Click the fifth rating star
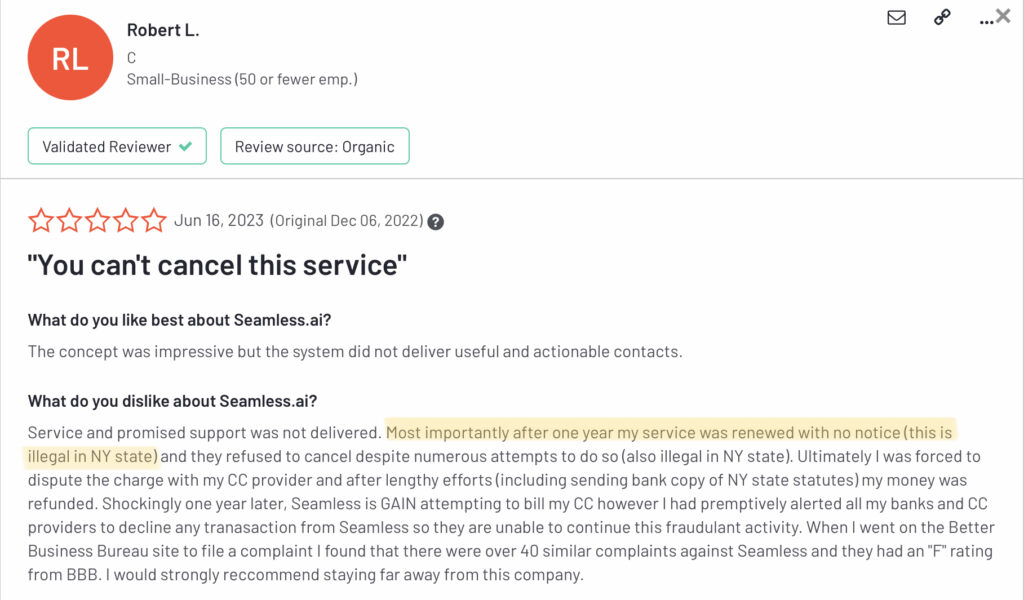Viewport: 1024px width, 600px height. pyautogui.click(x=154, y=221)
